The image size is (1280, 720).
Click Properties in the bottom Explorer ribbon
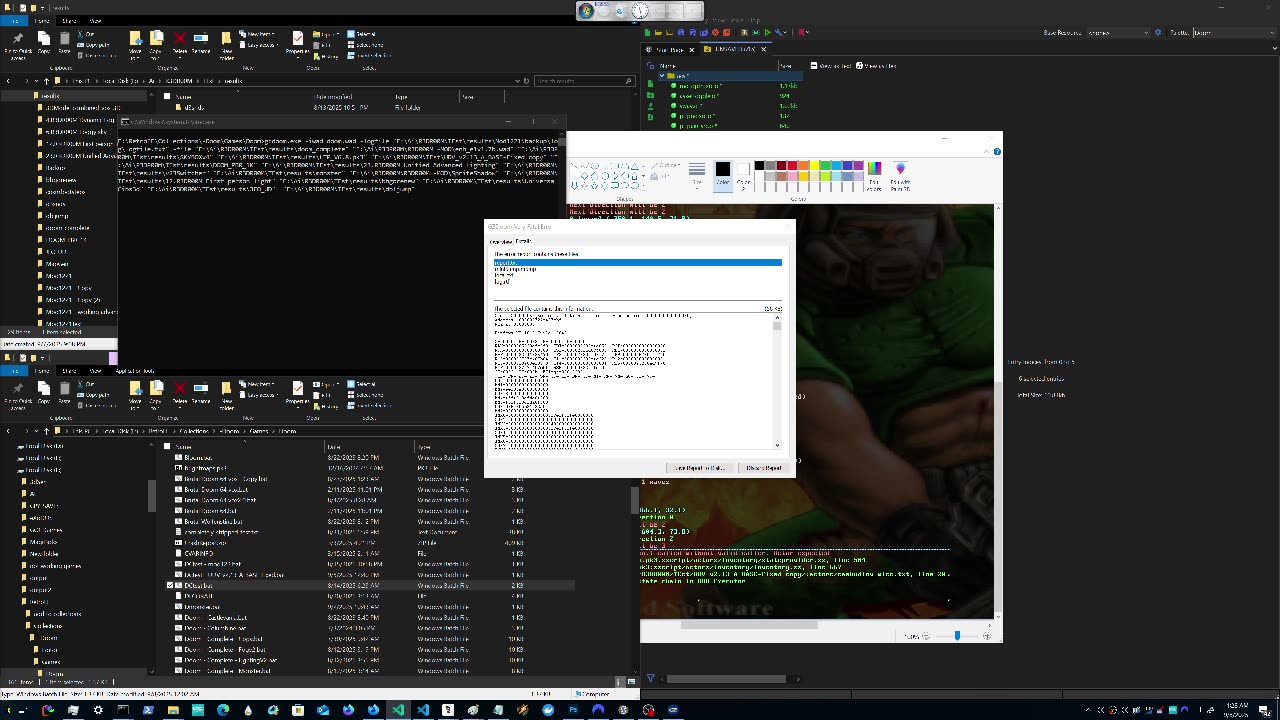click(x=297, y=394)
